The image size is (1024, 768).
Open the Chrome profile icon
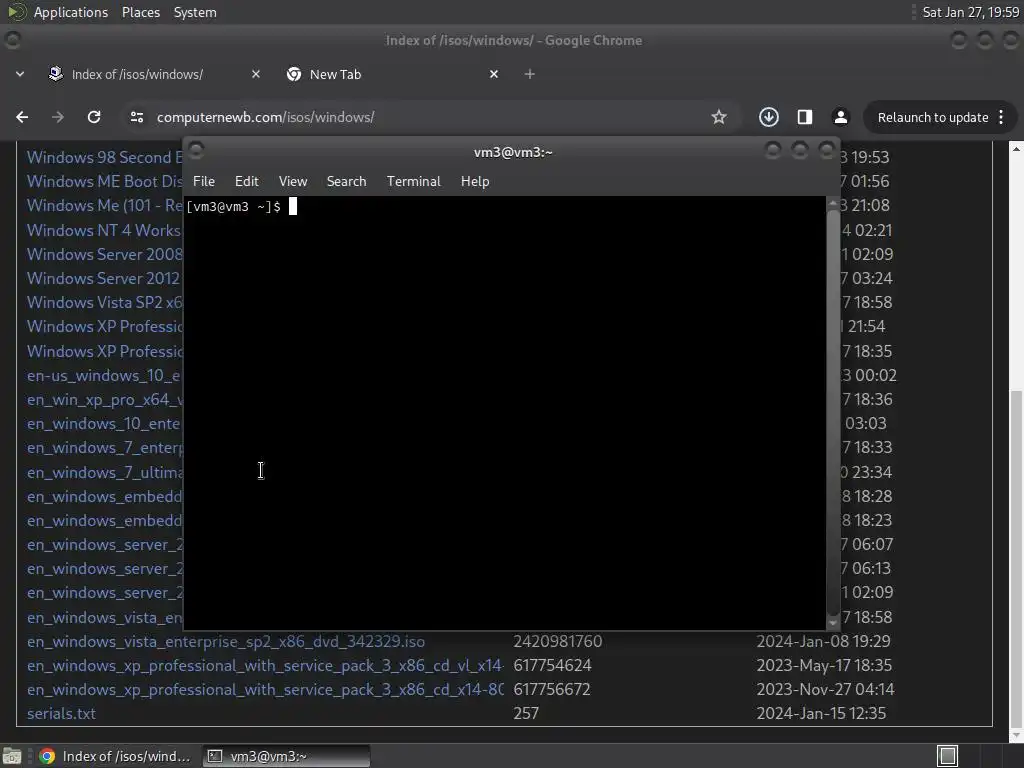tap(840, 117)
